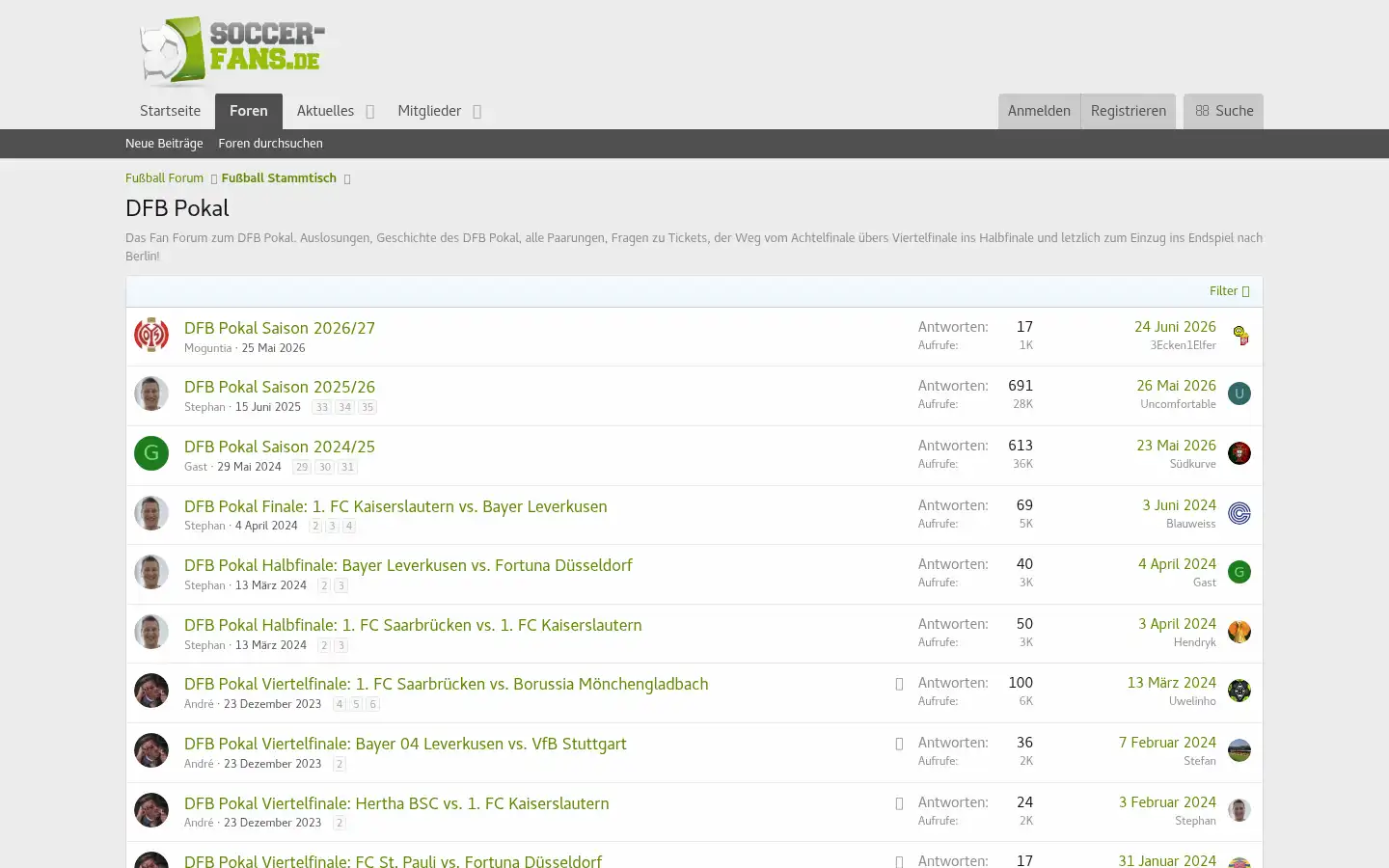The image size is (1389, 868).
Task: Click Uncomfortable's last-poster avatar
Action: click(1239, 393)
